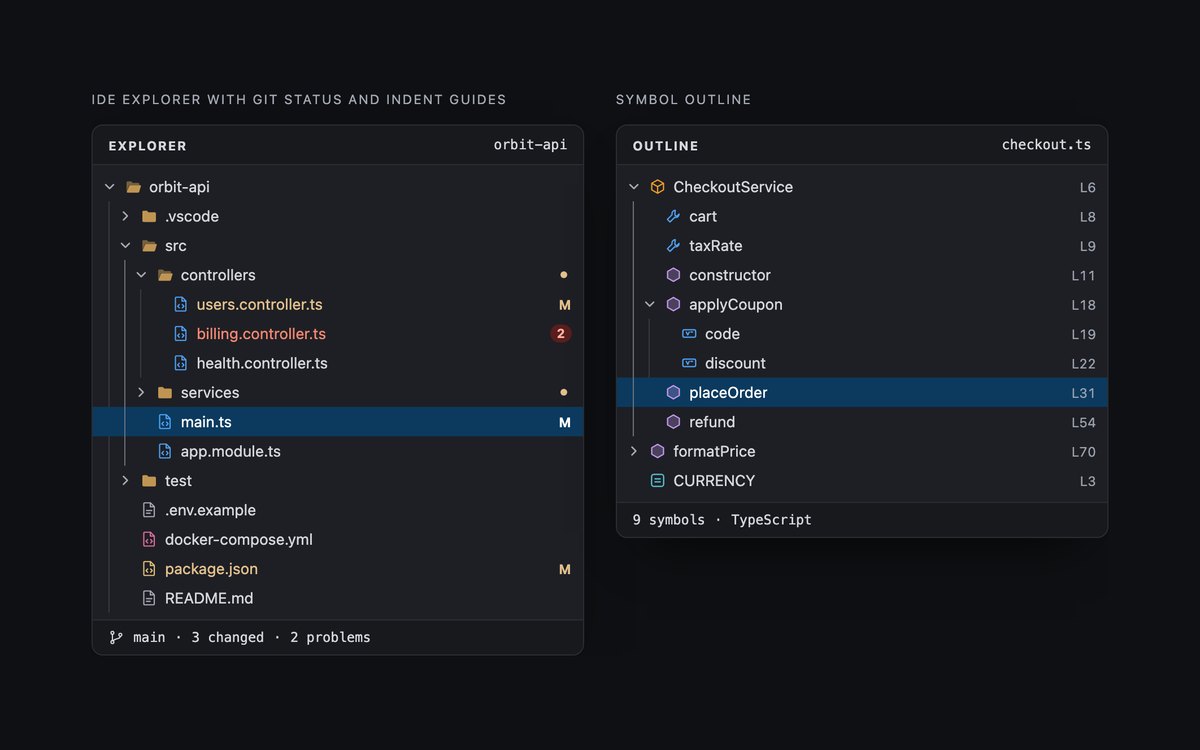This screenshot has width=1200, height=750.
Task: Collapse the controllers folder chevron
Action: tap(141, 275)
